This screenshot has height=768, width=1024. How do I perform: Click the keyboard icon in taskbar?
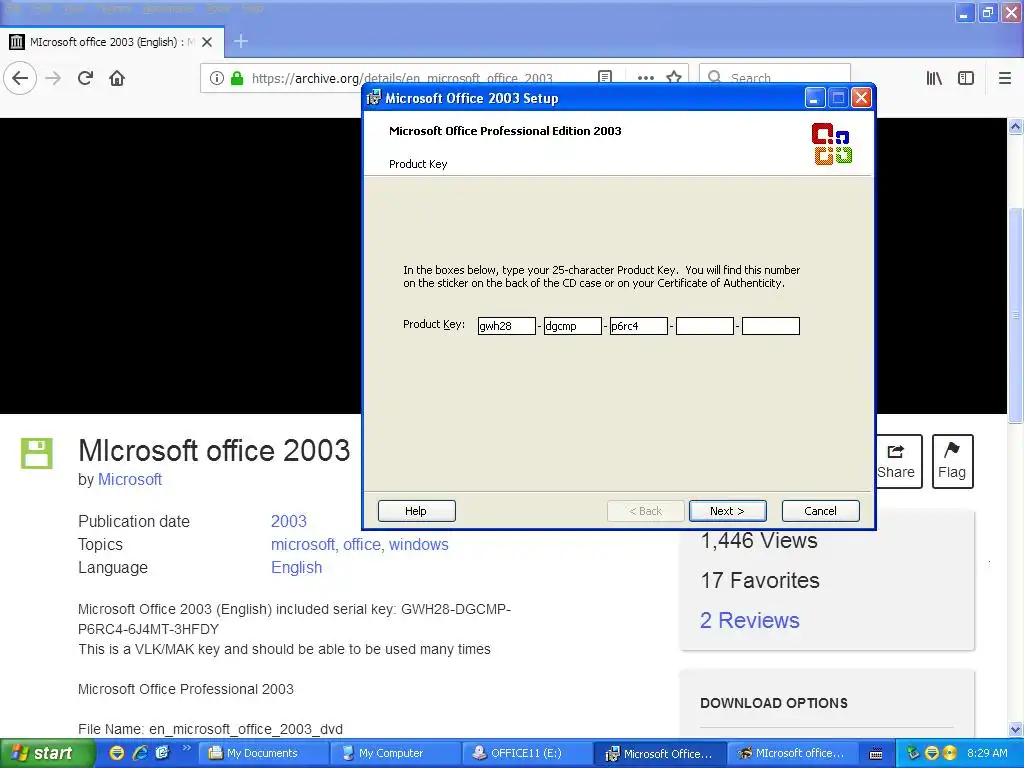(x=876, y=754)
